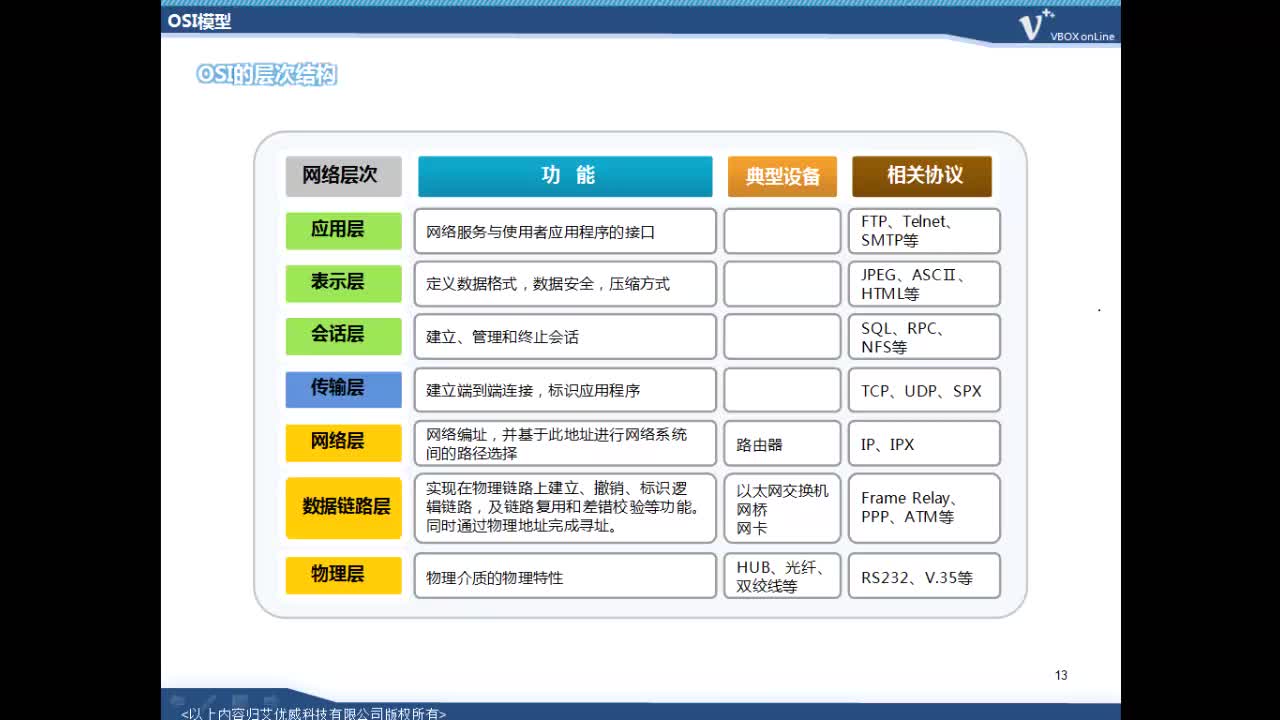Click the RS232、V.35等 protocol cell
The width and height of the screenshot is (1280, 720).
point(924,576)
